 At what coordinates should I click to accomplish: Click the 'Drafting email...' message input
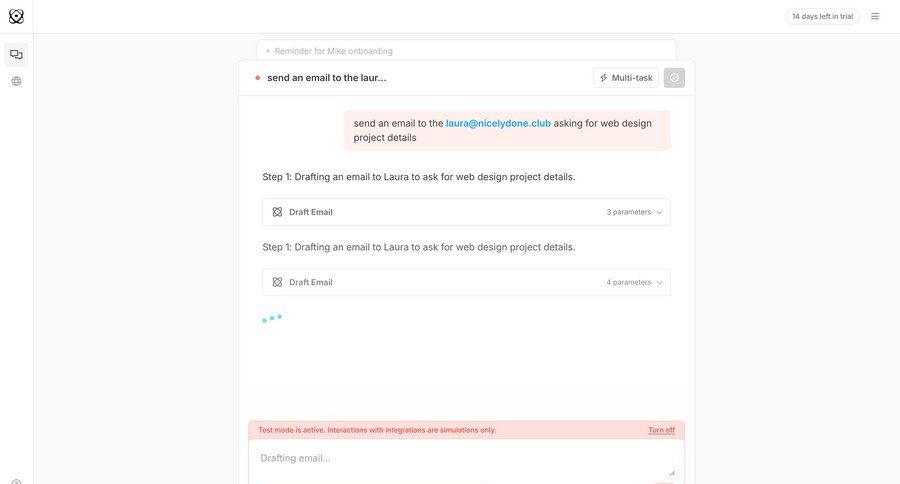click(460, 458)
